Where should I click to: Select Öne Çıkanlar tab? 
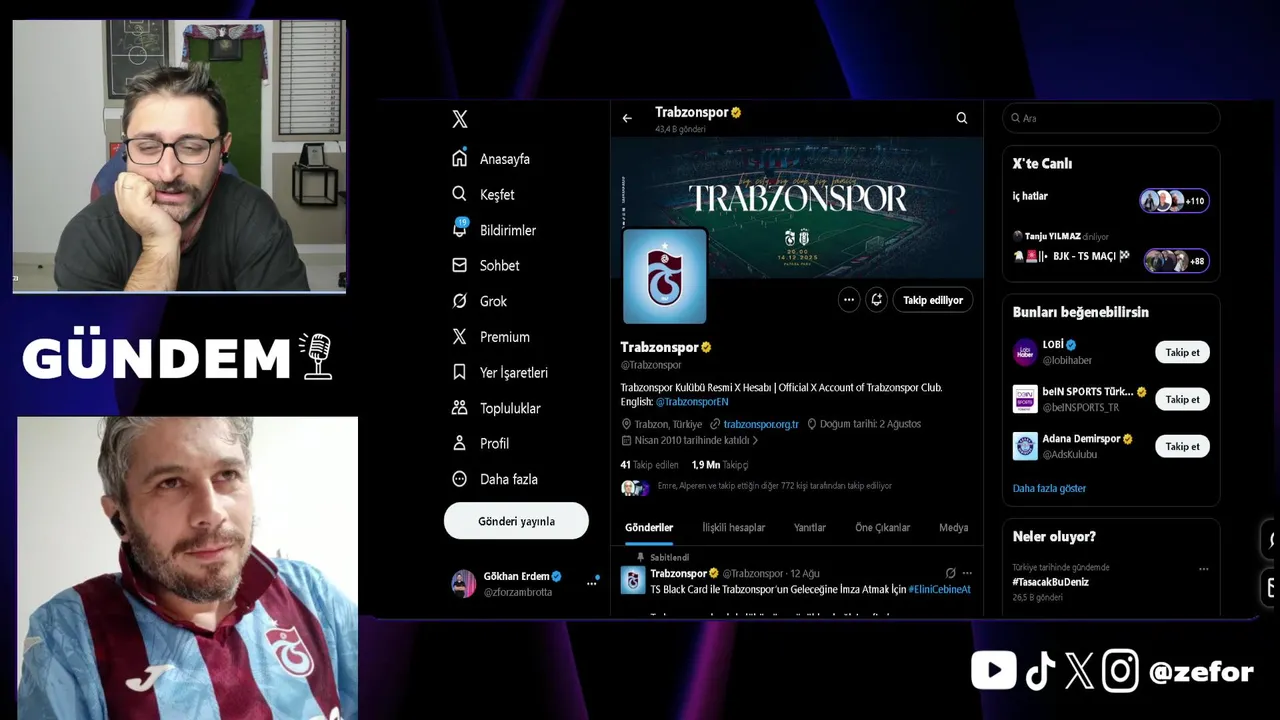[x=882, y=527]
